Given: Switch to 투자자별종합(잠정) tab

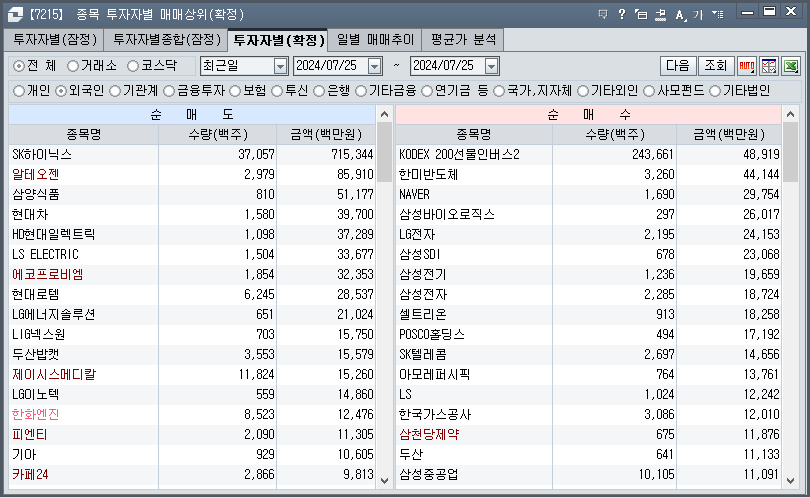Looking at the screenshot, I should [166, 40].
